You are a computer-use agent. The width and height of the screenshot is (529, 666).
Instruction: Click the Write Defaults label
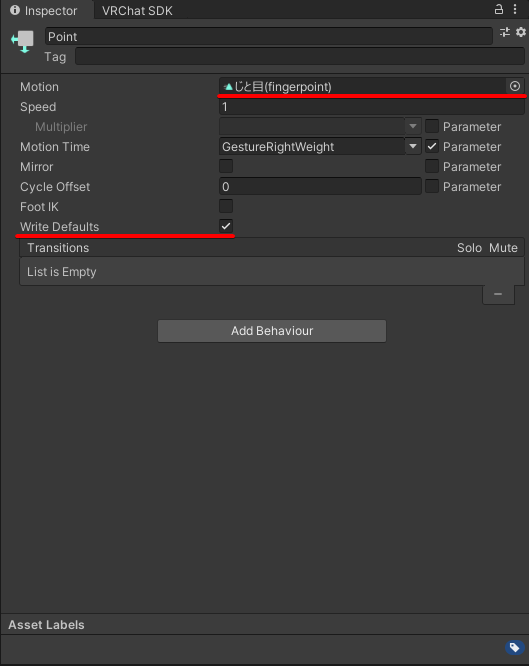tap(59, 226)
